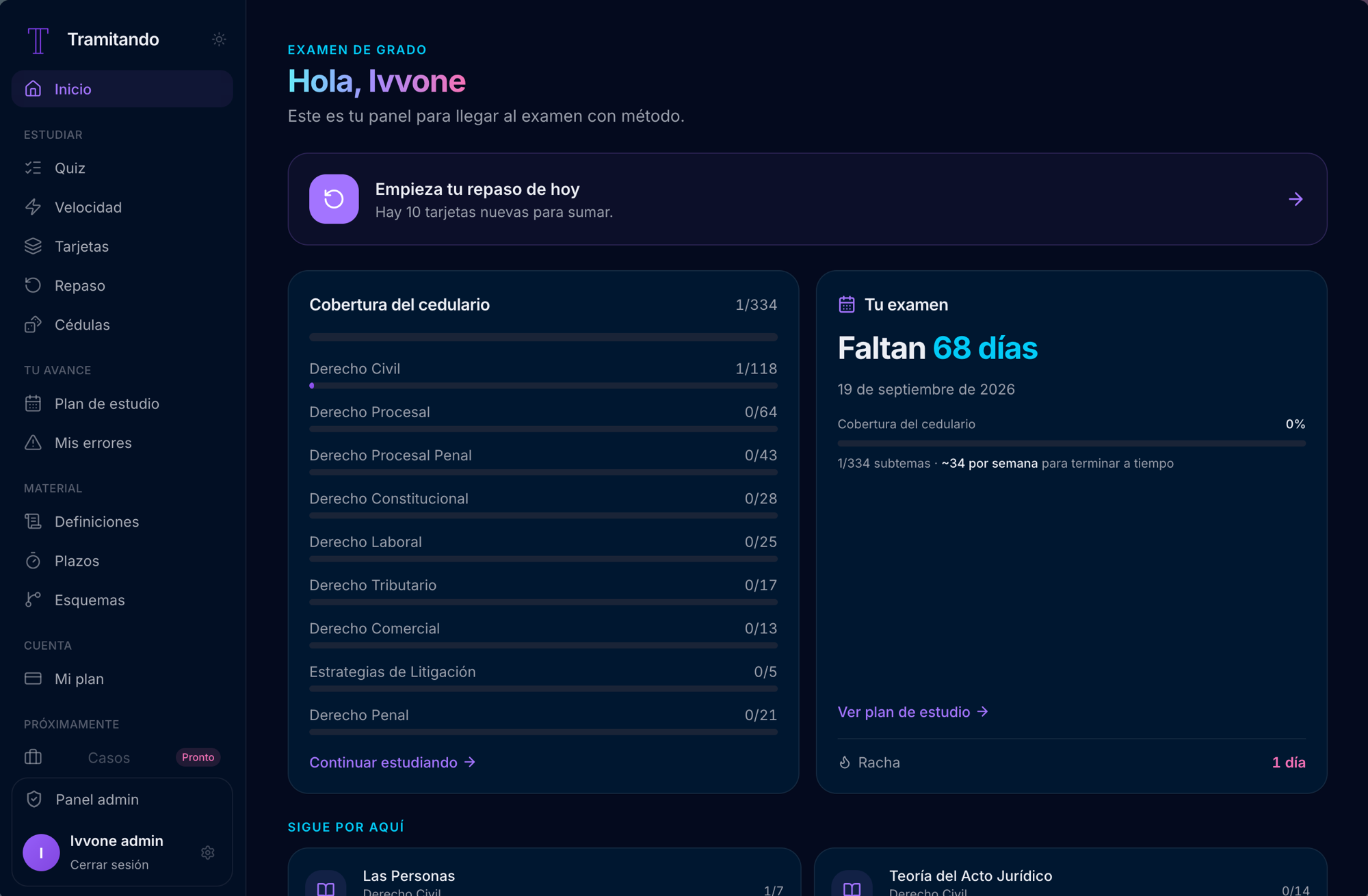Click the Definiciones icon
This screenshot has width=1368, height=896.
click(33, 521)
